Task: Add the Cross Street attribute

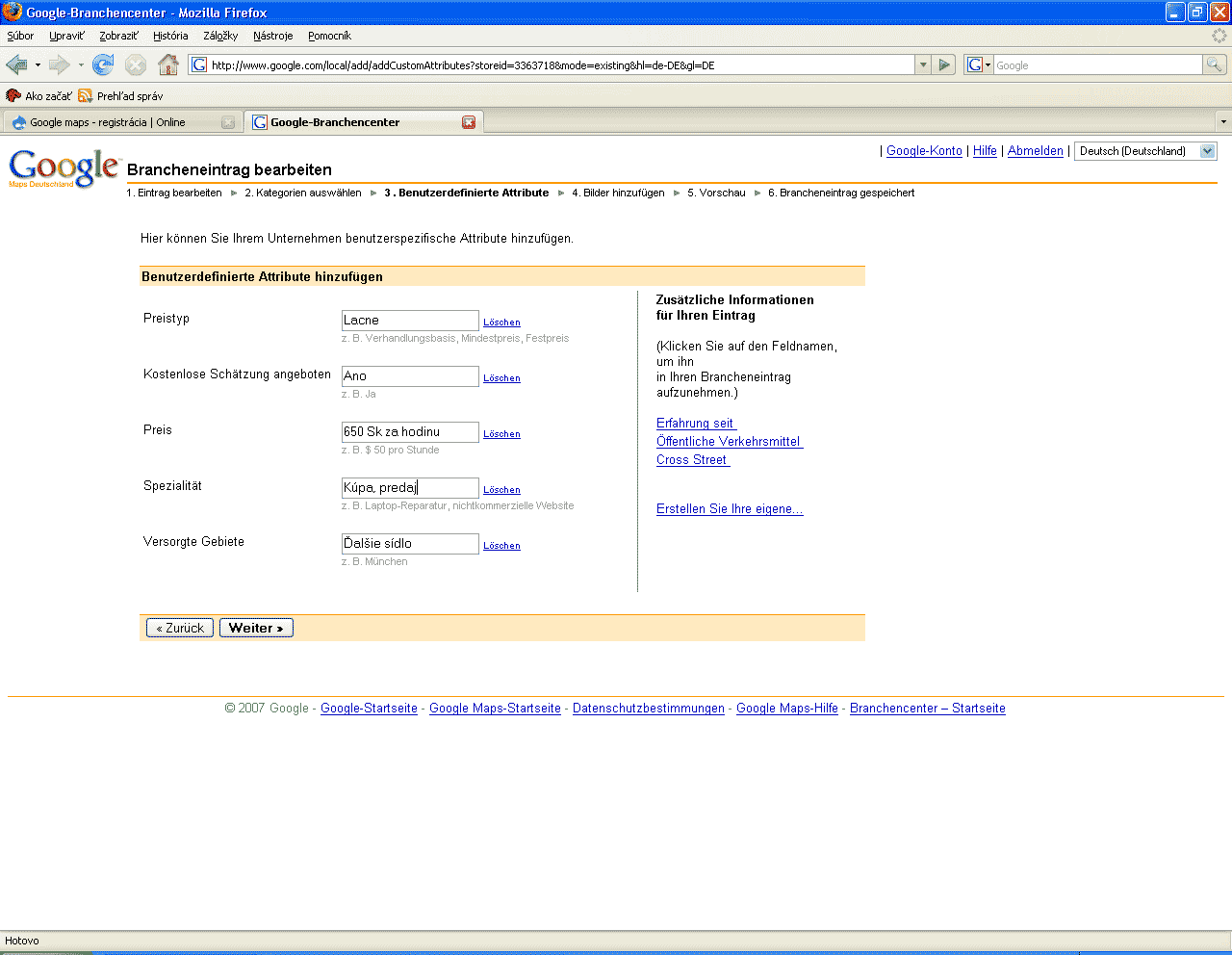Action: pos(693,460)
